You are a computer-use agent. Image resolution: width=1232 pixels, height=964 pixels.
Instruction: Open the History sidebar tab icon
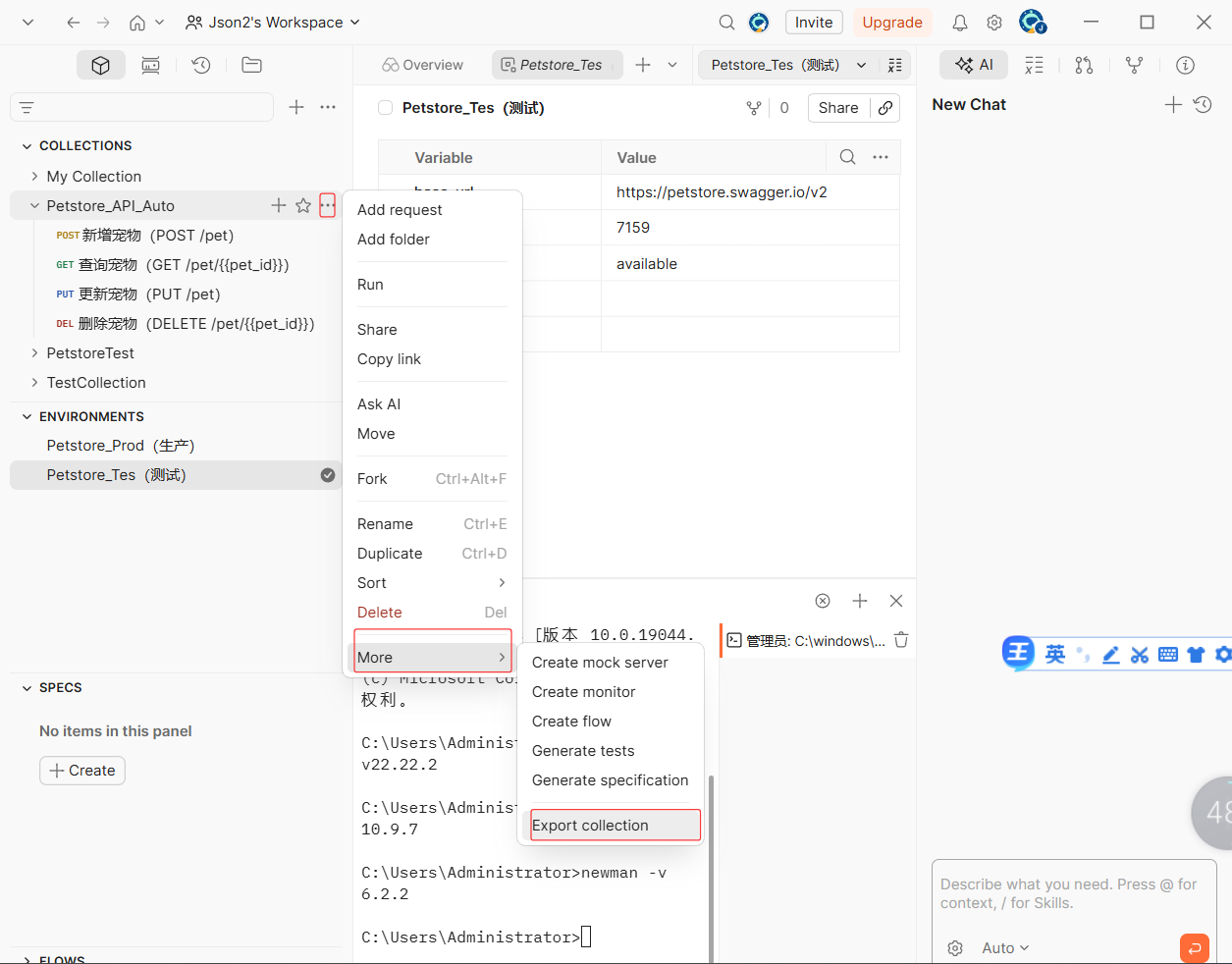click(201, 65)
